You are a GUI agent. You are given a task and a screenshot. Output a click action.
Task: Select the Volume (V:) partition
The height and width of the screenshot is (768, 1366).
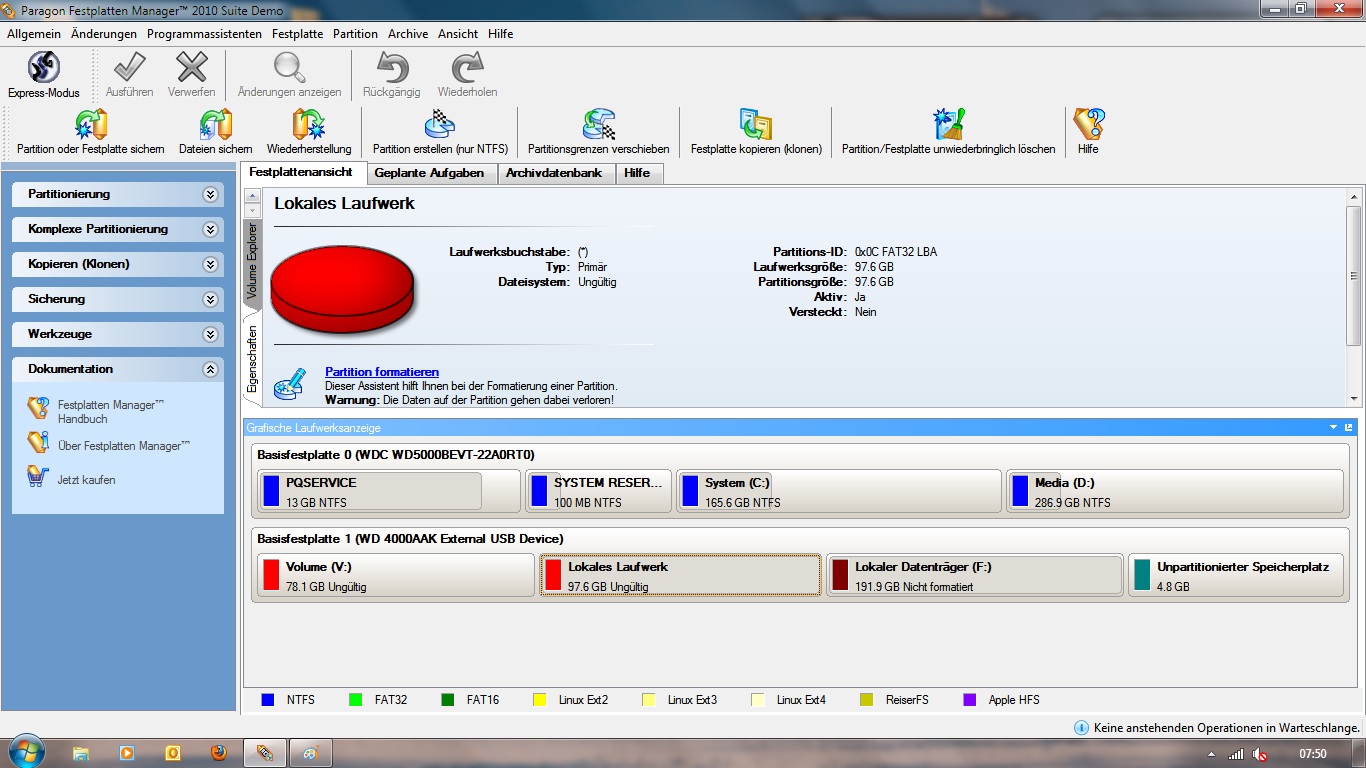pyautogui.click(x=395, y=576)
